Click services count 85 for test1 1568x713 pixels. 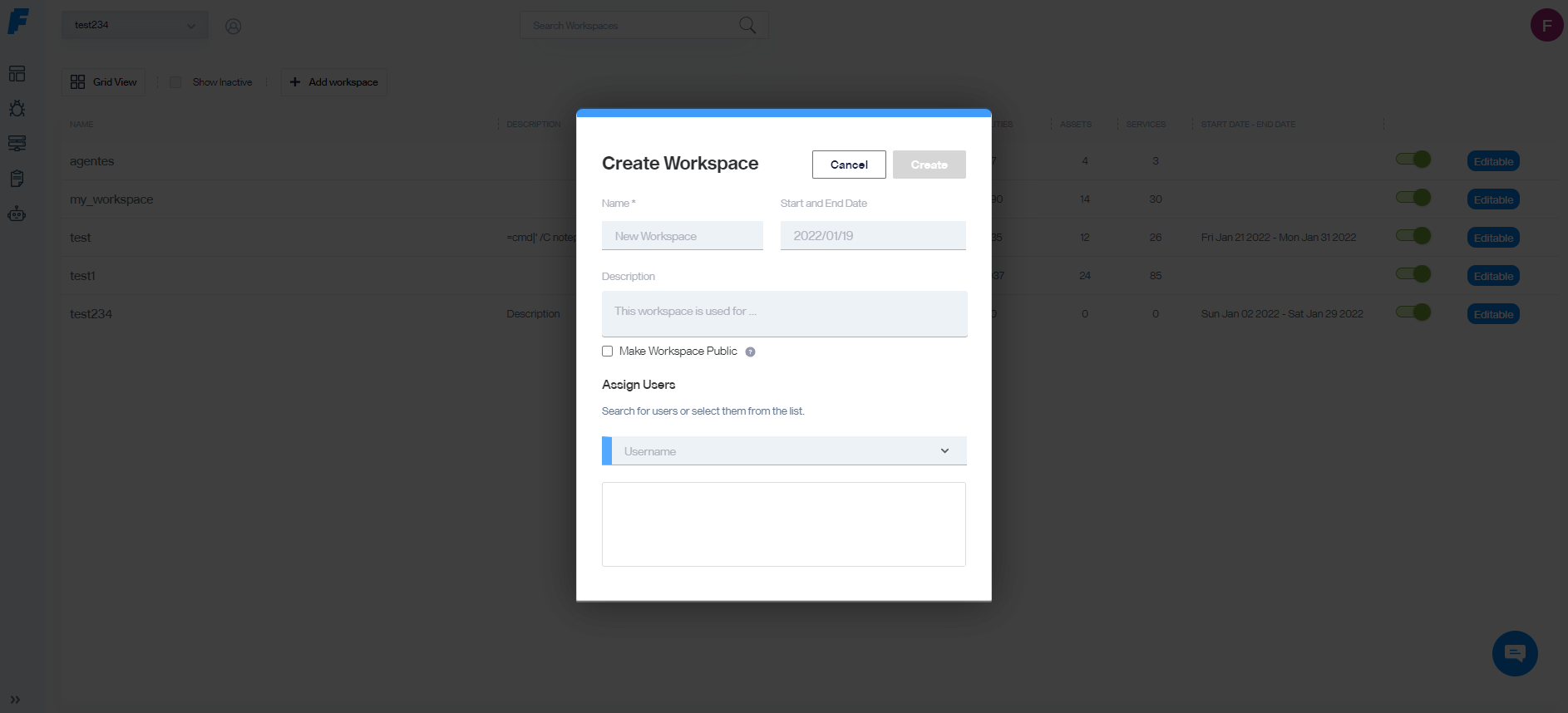point(1156,276)
